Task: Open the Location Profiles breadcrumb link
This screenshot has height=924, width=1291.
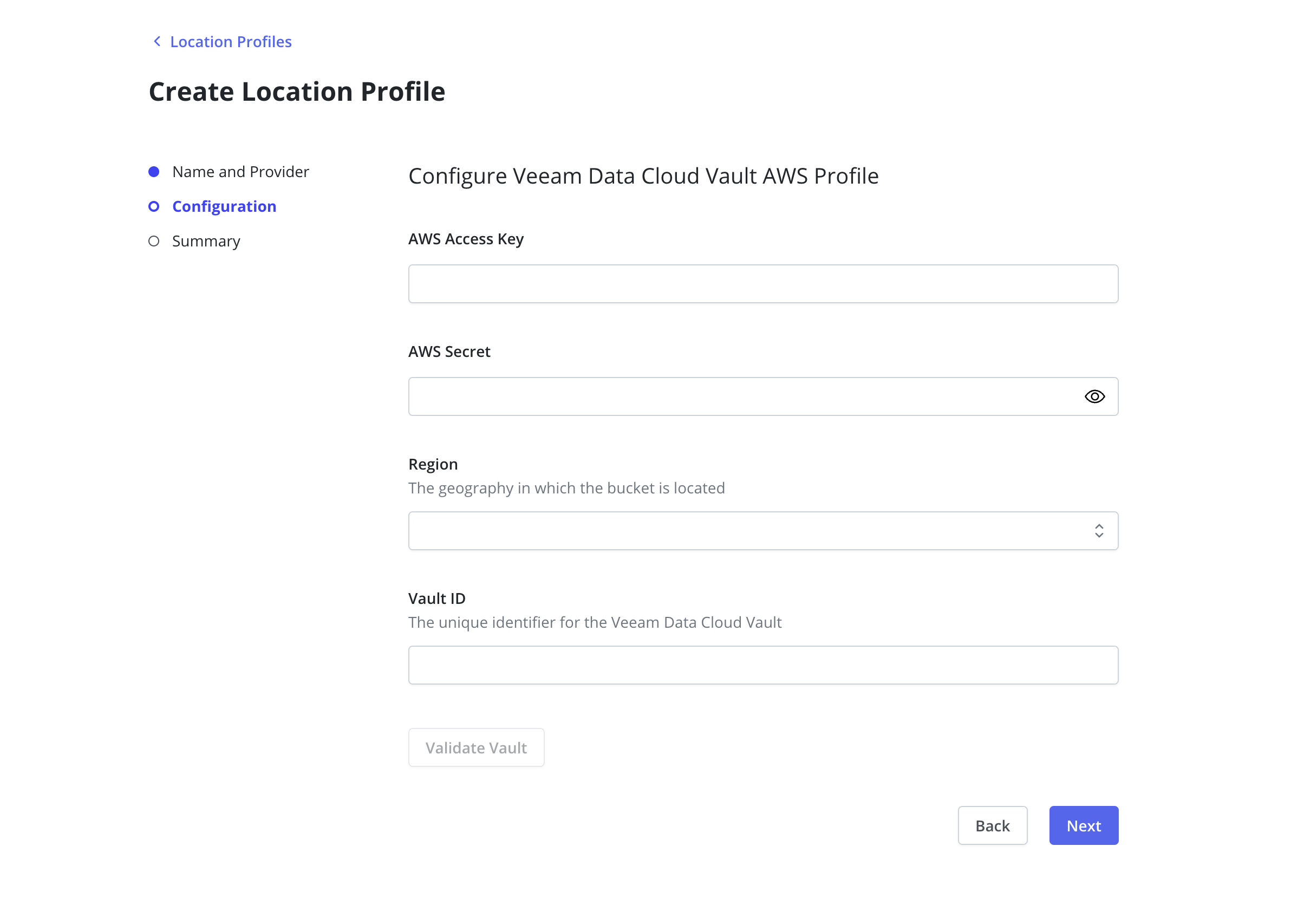Action: tap(230, 42)
